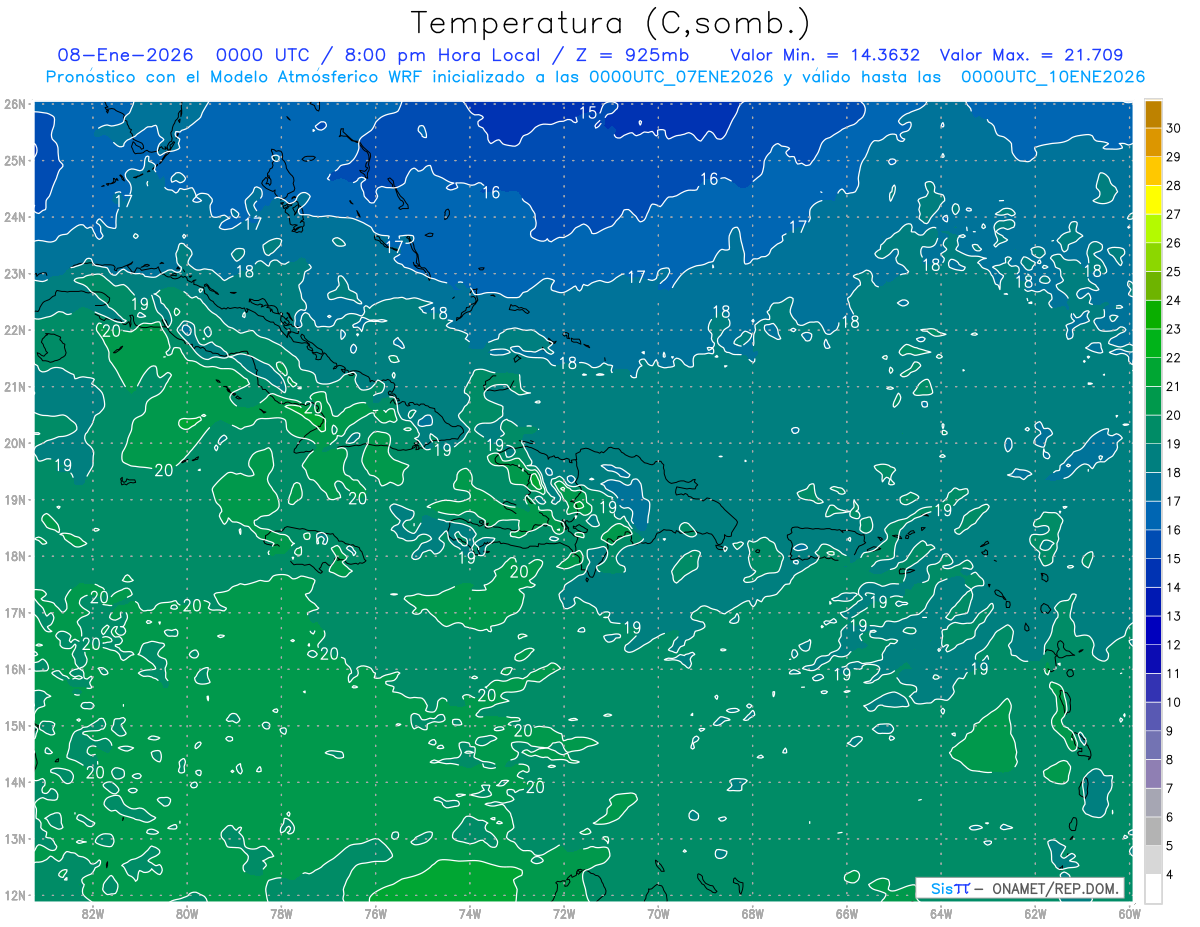Viewport: 1200px width, 927px height.
Task: Click the "21N" latitude axis label
Action: [x=15, y=386]
